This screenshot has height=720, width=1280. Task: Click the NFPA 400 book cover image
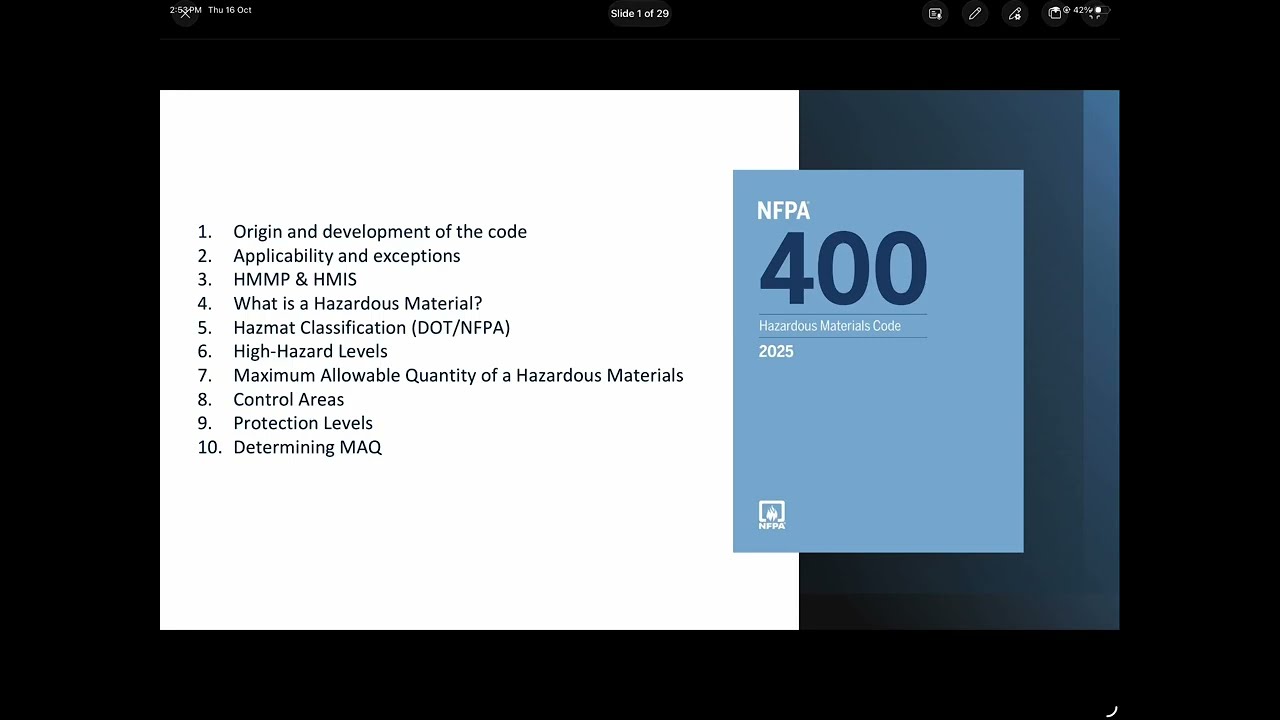pyautogui.click(x=878, y=361)
